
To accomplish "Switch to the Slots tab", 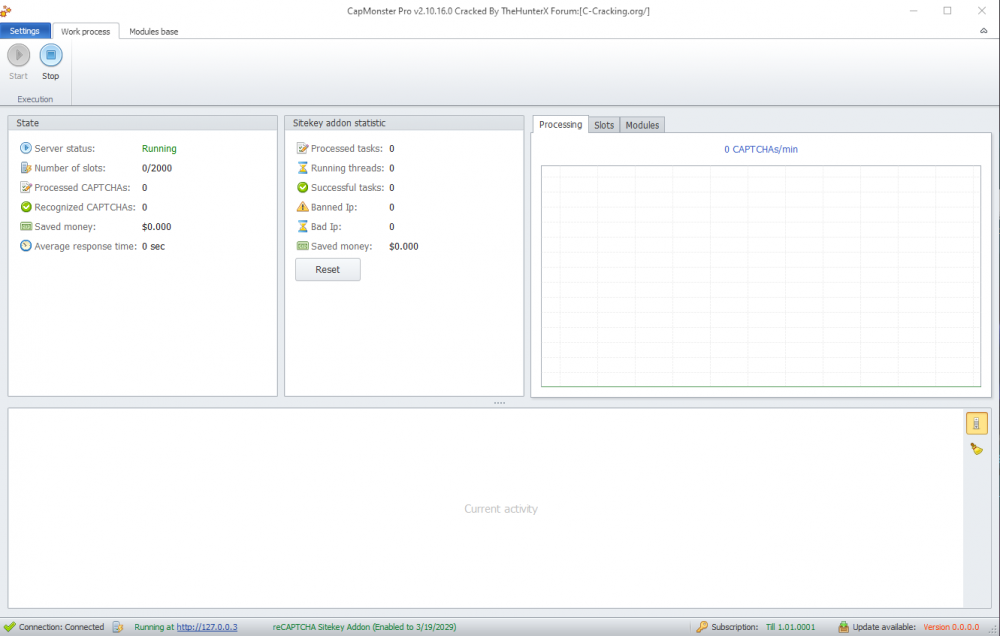I will pyautogui.click(x=604, y=125).
